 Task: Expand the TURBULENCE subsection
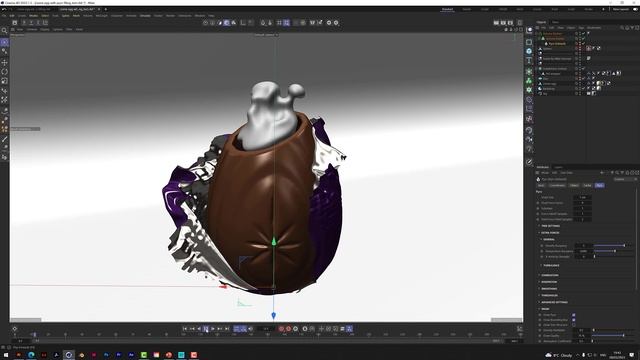551,265
